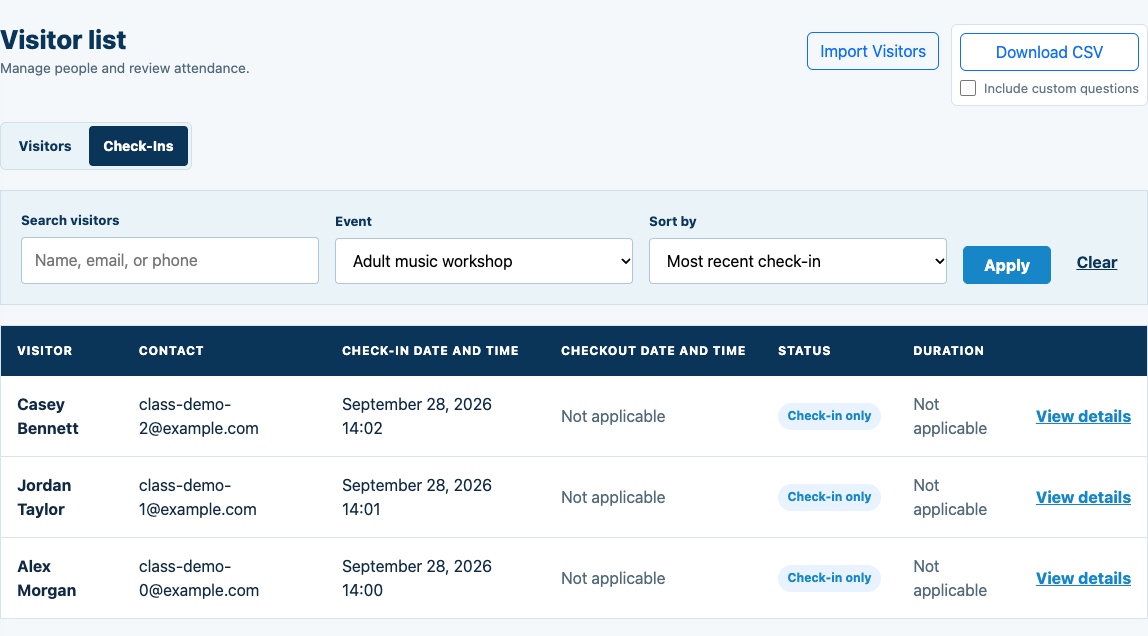
Task: Click Alex Morgan's Check-in only badge
Action: (x=829, y=578)
